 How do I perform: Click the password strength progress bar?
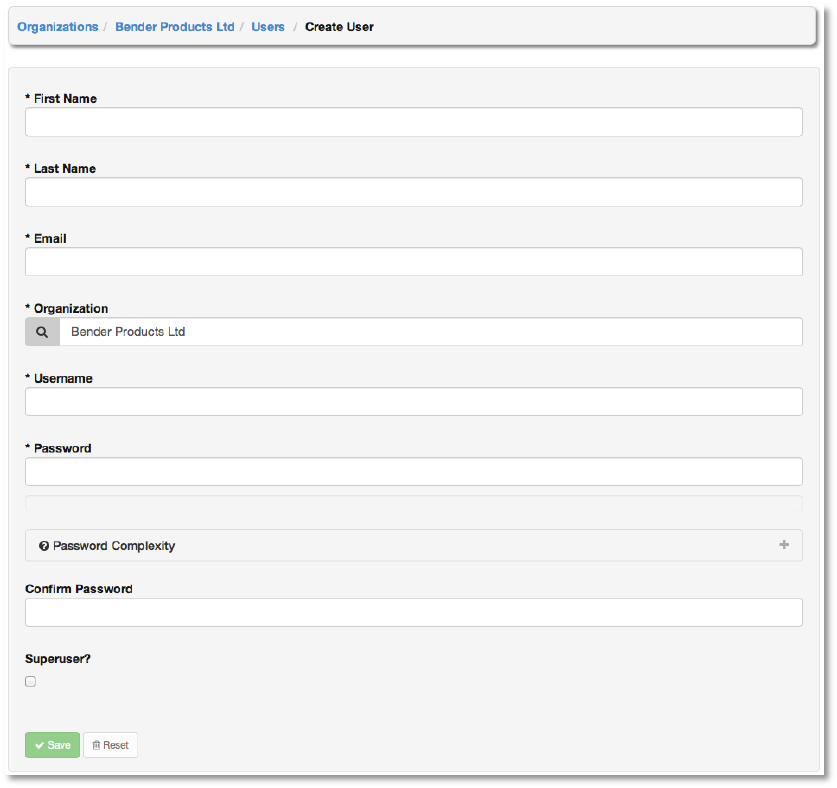coord(413,503)
